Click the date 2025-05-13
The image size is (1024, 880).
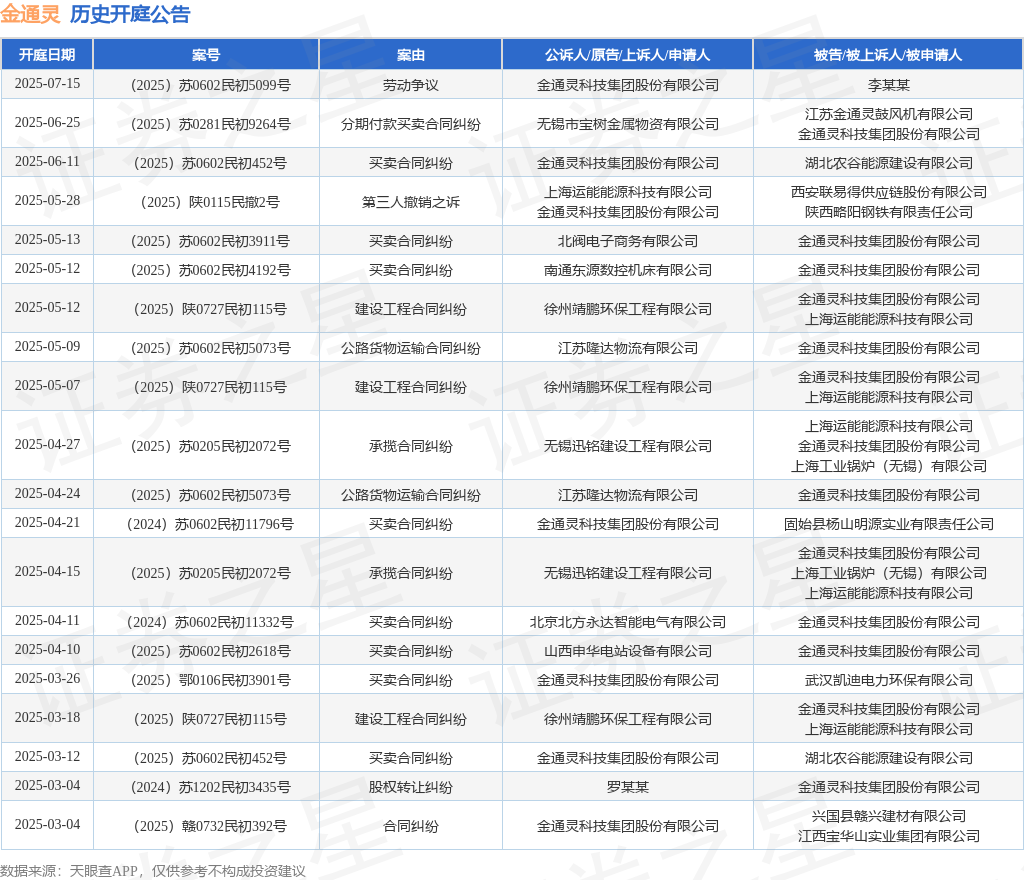[47, 240]
